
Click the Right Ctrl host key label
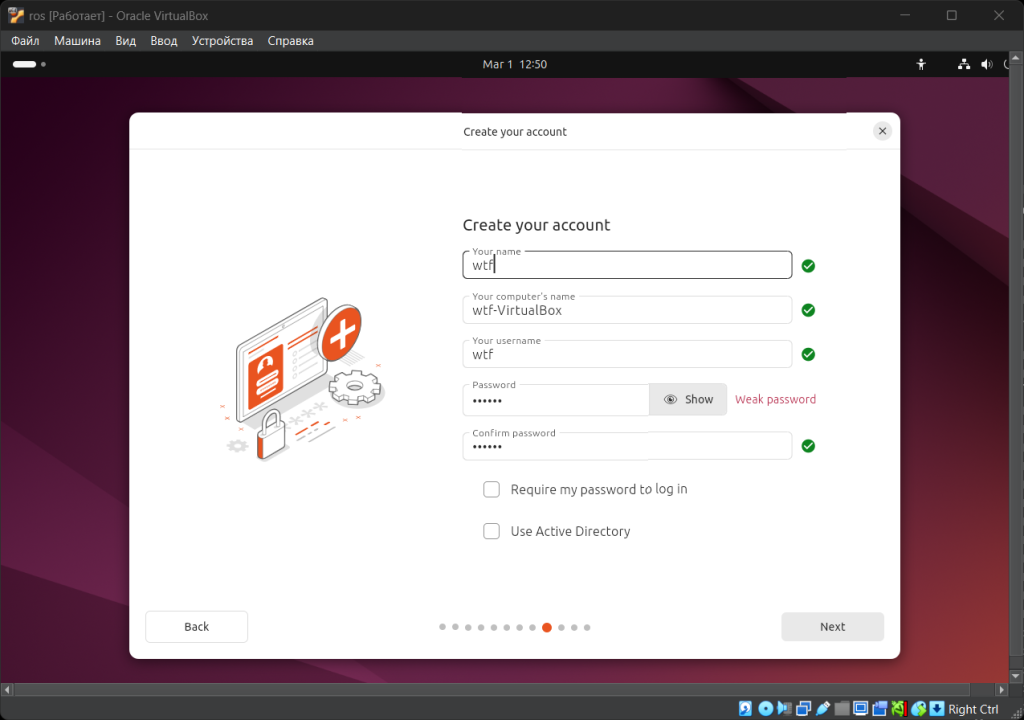pyautogui.click(x=973, y=709)
